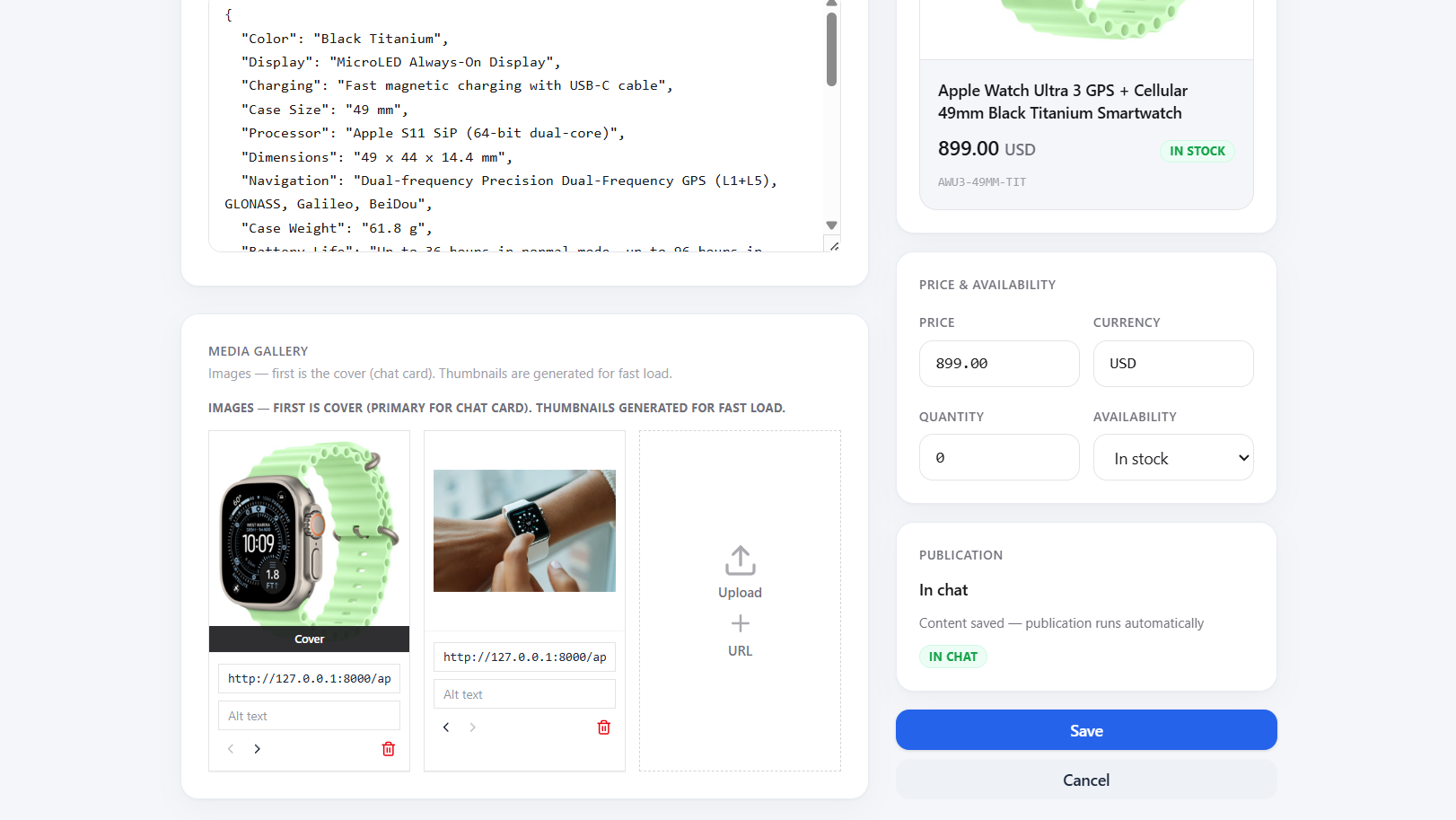Image resolution: width=1456 pixels, height=820 pixels.
Task: Click the Upload arrow icon
Action: [741, 560]
